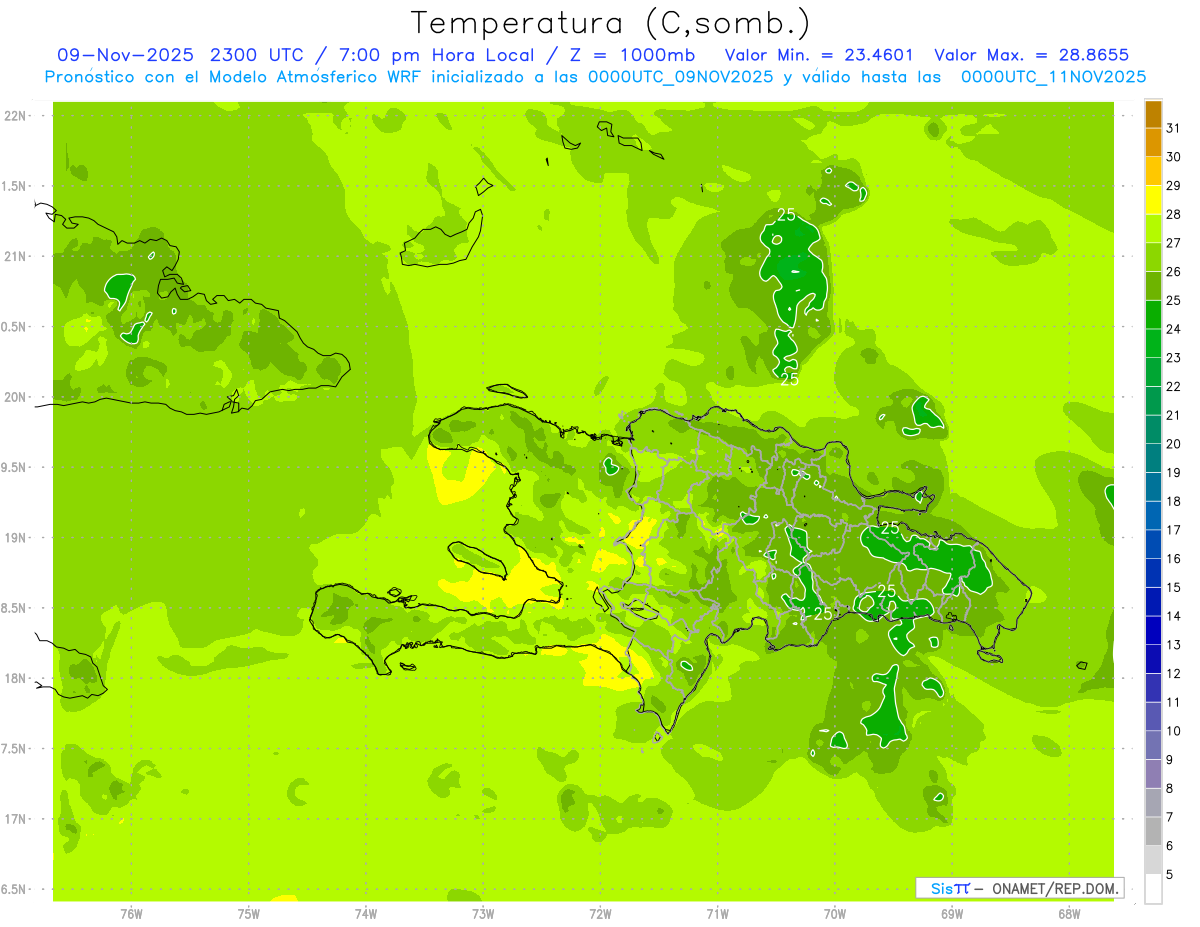The image size is (1200, 927).
Task: Click legend swatch between 31 and 30
Action: click(x=1153, y=143)
